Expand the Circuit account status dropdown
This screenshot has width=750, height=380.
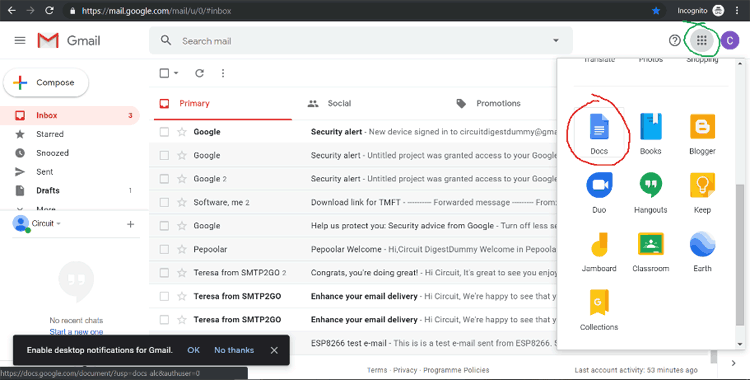point(58,224)
